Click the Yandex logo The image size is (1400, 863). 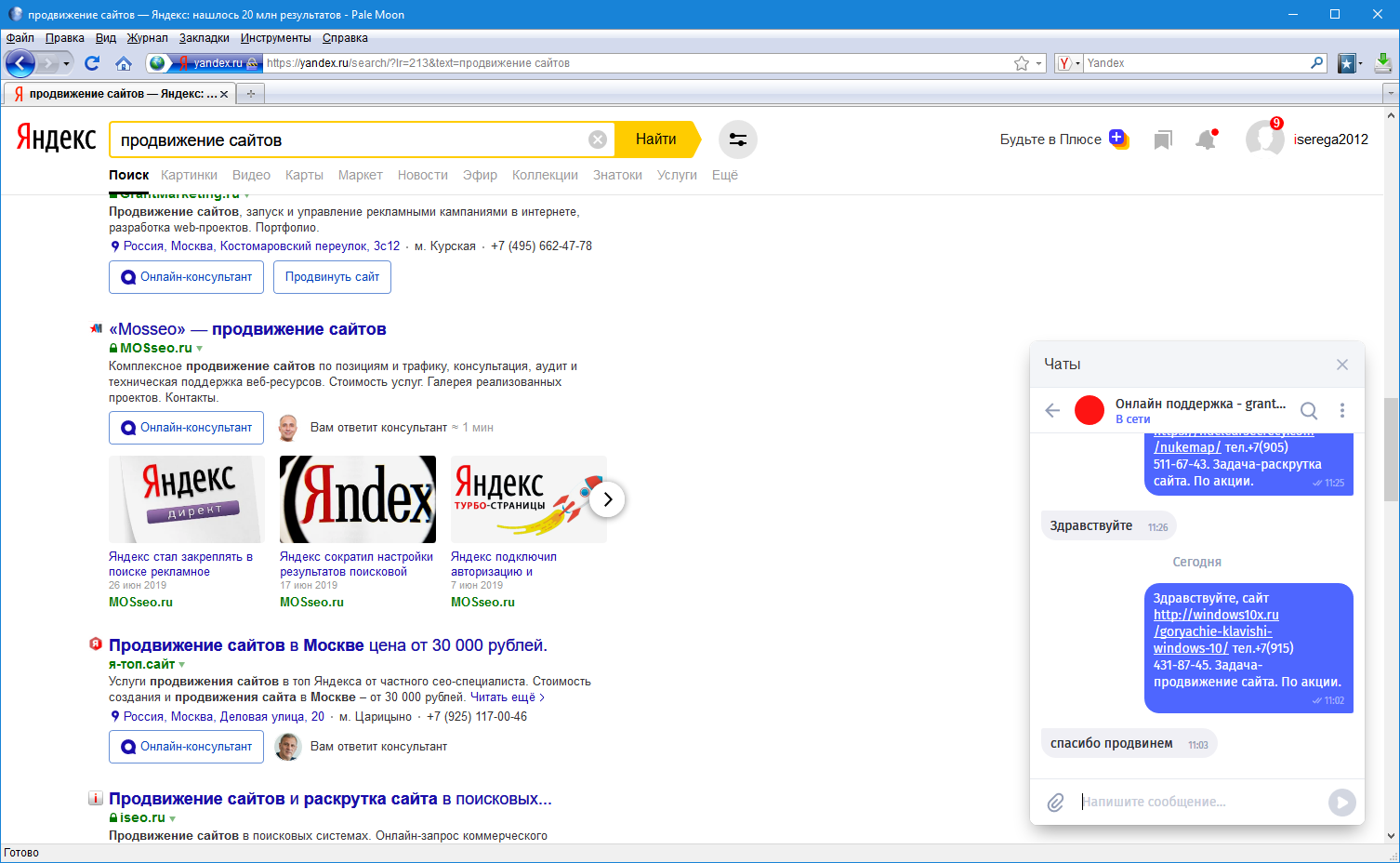pos(56,139)
